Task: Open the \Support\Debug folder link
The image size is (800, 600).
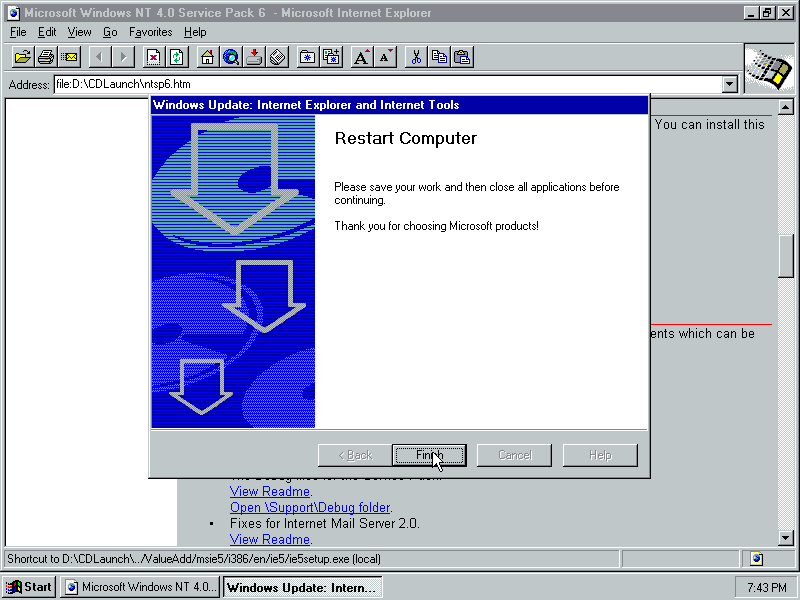Action: (x=310, y=507)
